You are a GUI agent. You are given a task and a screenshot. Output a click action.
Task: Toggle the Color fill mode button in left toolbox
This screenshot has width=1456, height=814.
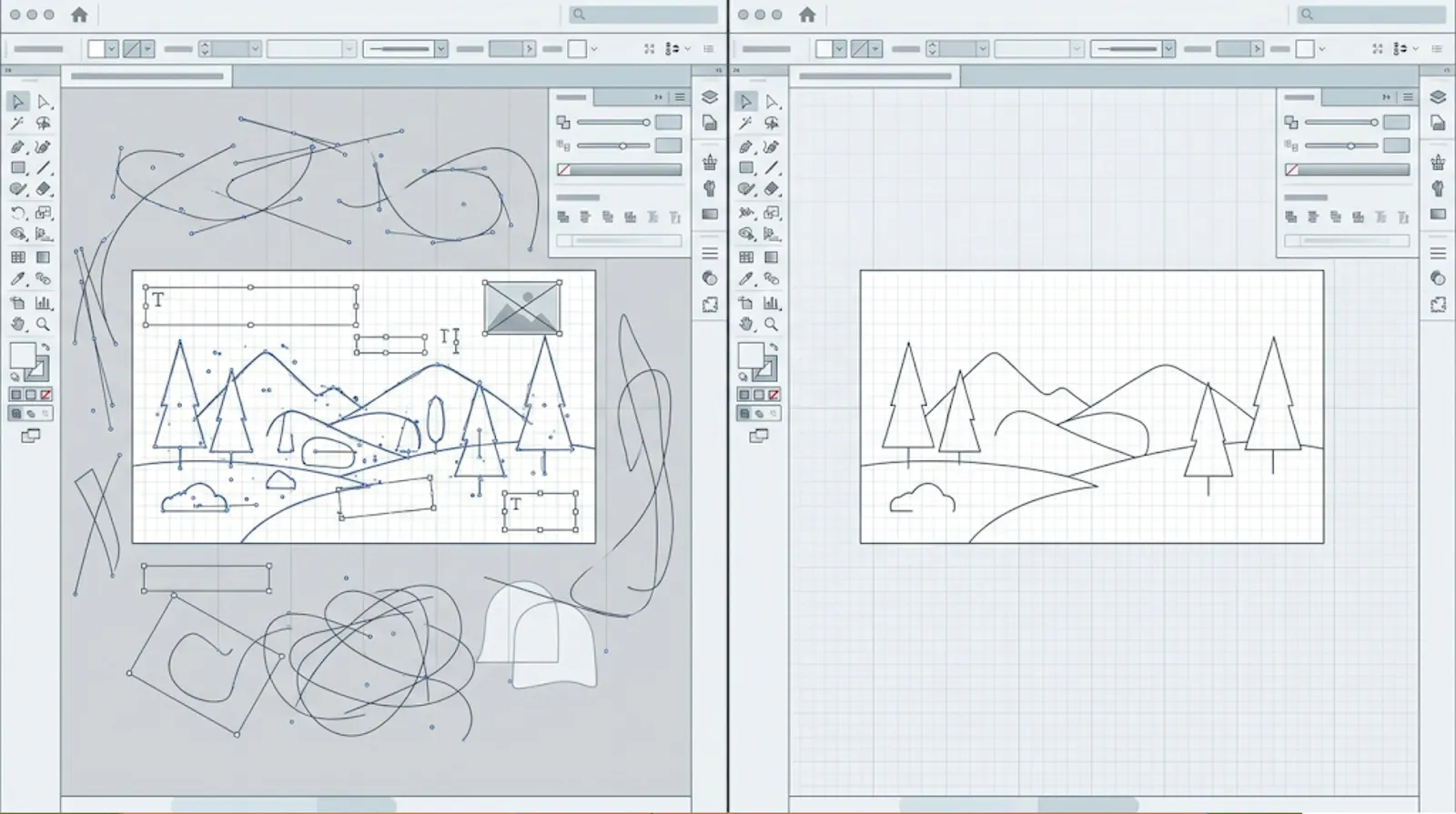pyautogui.click(x=15, y=395)
